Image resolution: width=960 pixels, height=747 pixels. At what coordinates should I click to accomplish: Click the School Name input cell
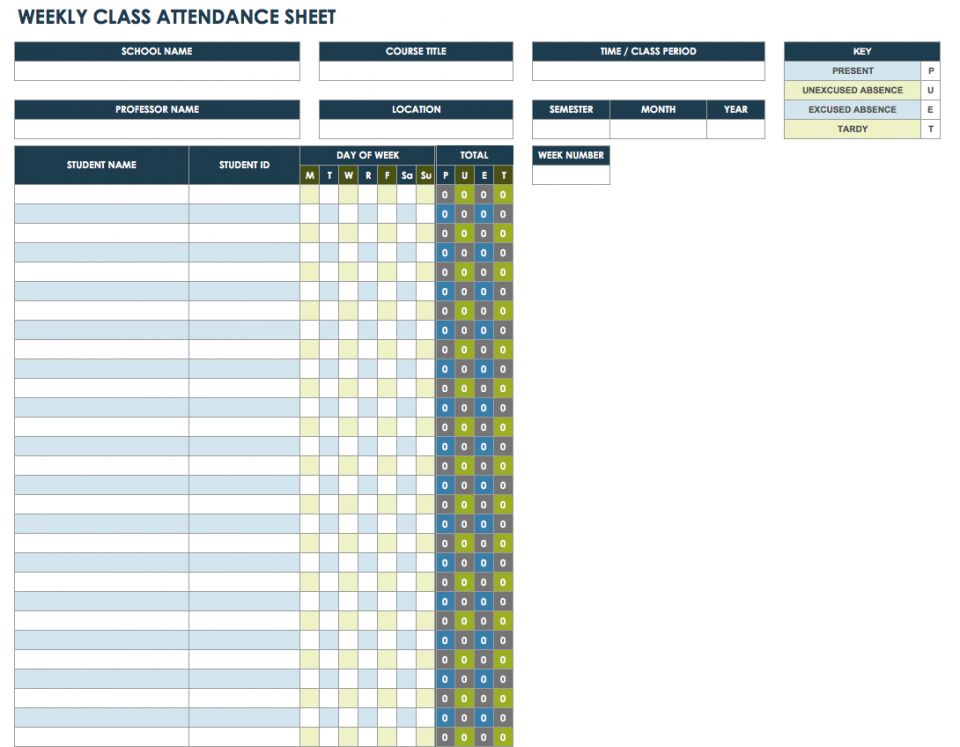157,71
